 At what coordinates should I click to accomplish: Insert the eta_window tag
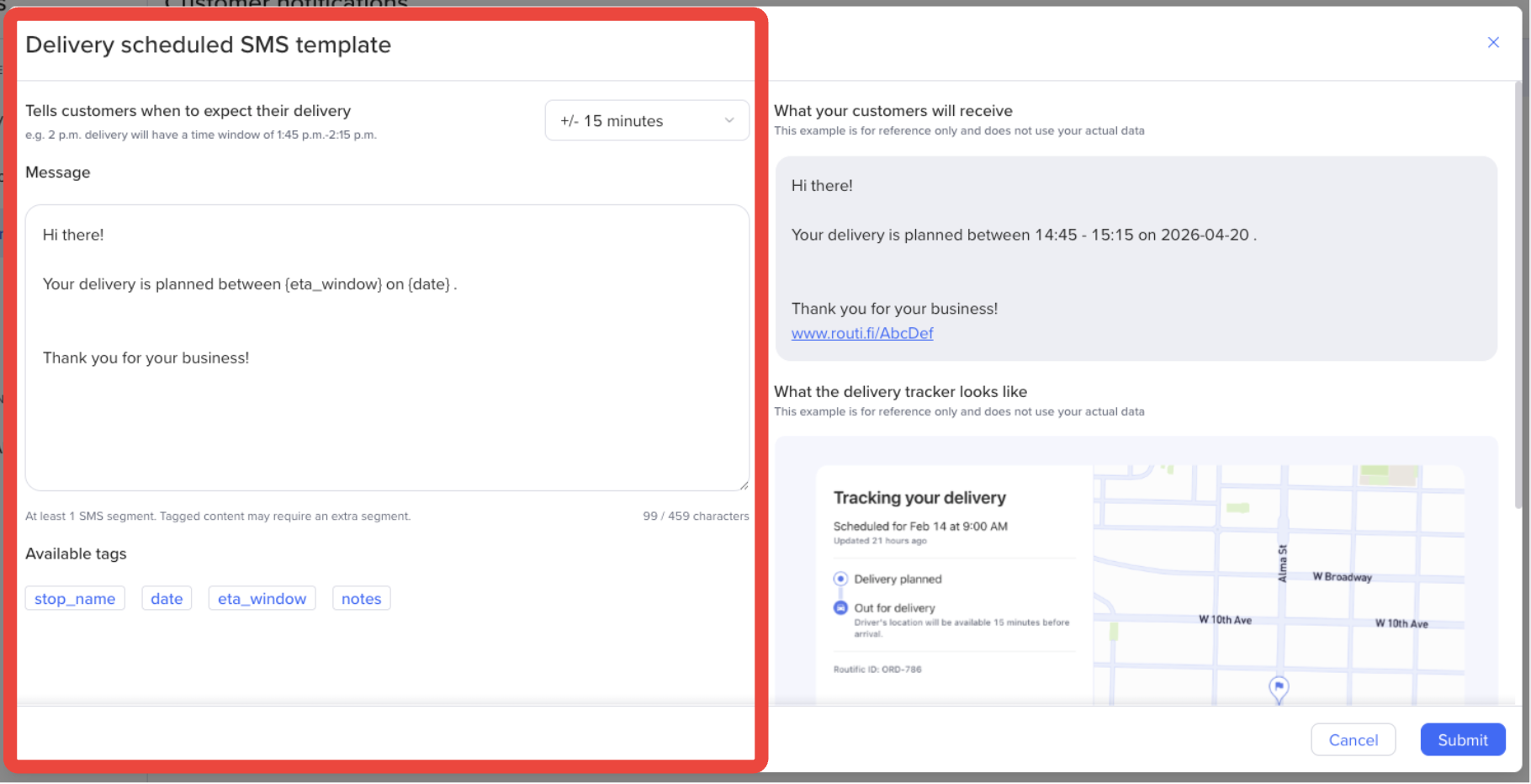tap(262, 599)
